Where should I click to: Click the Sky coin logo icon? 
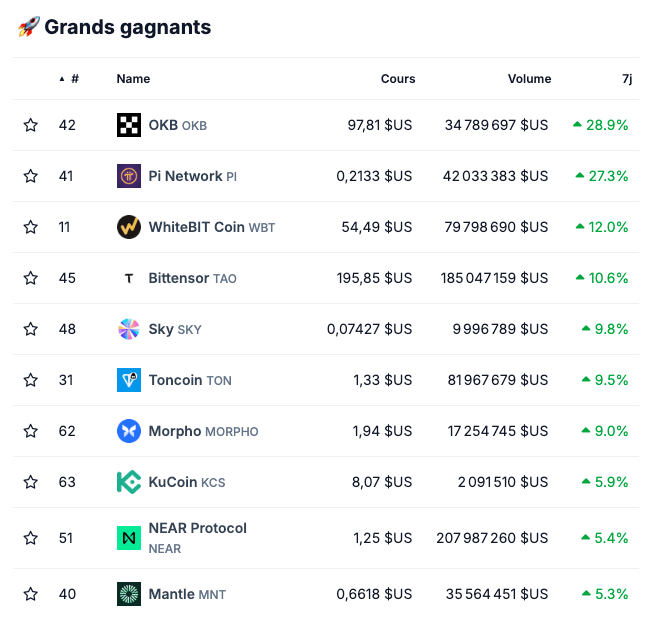(129, 329)
